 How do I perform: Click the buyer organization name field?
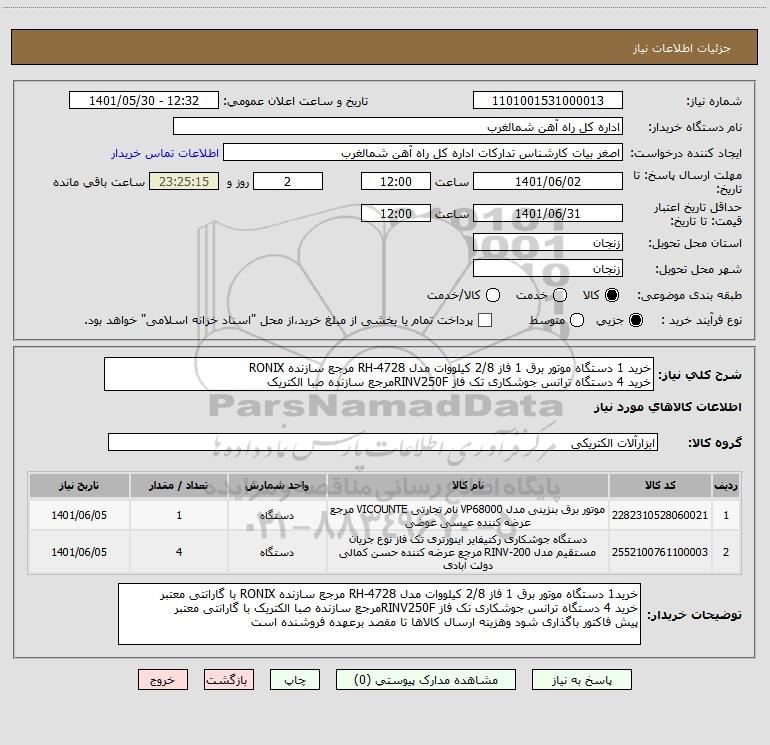tap(398, 126)
